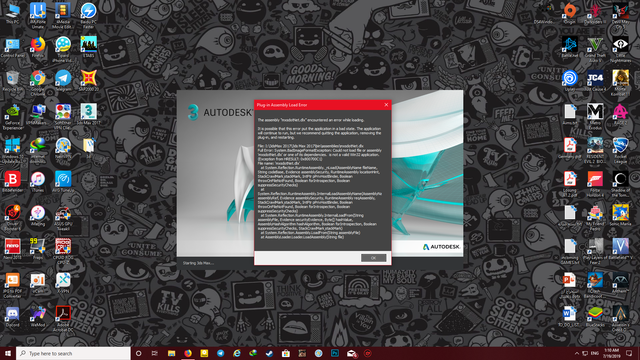
Task: Open the Resident Evil 2 desktop shortcut
Action: coord(595,151)
